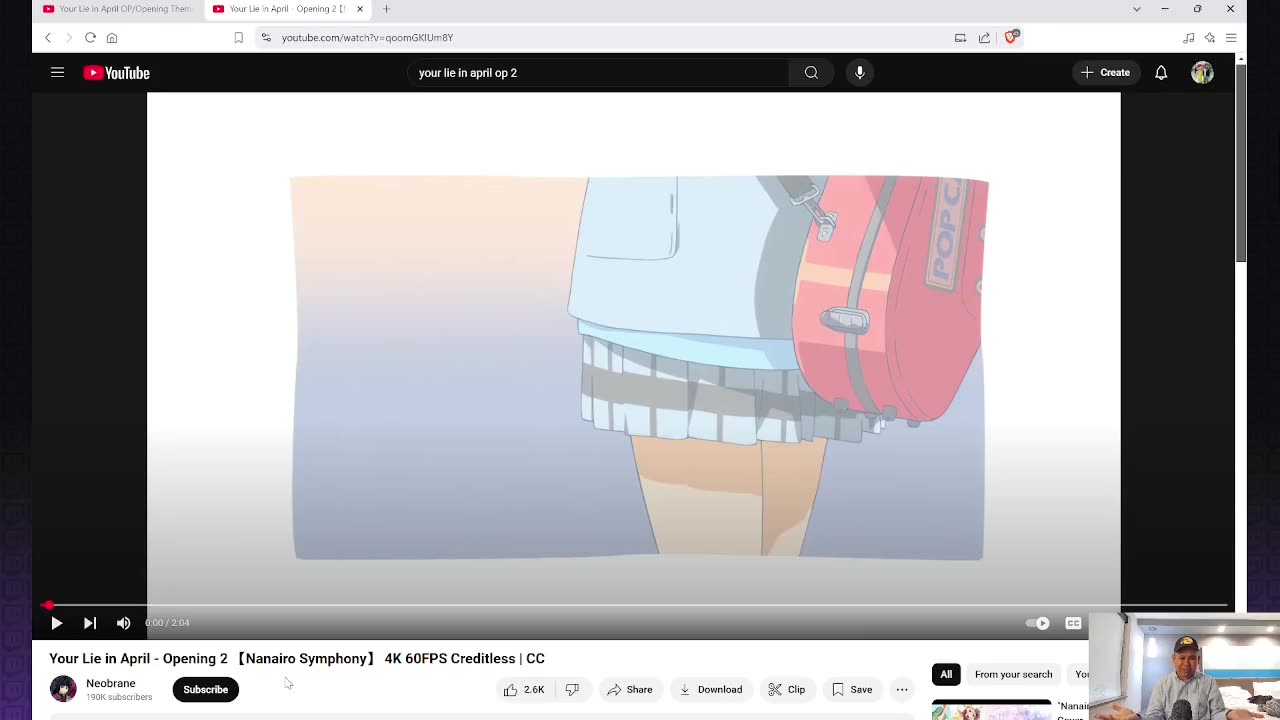Like the video
The height and width of the screenshot is (720, 1280).
point(525,689)
